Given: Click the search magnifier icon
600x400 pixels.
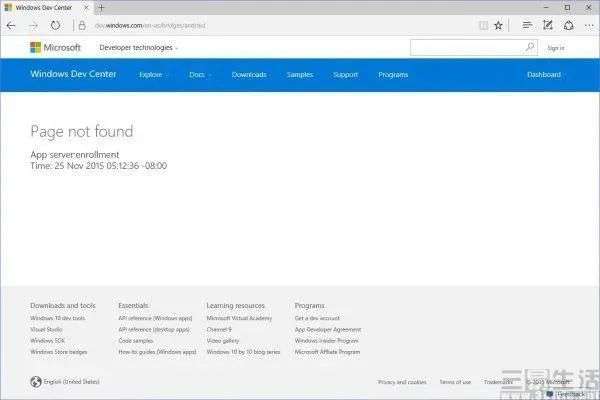Looking at the screenshot, I should point(530,47).
